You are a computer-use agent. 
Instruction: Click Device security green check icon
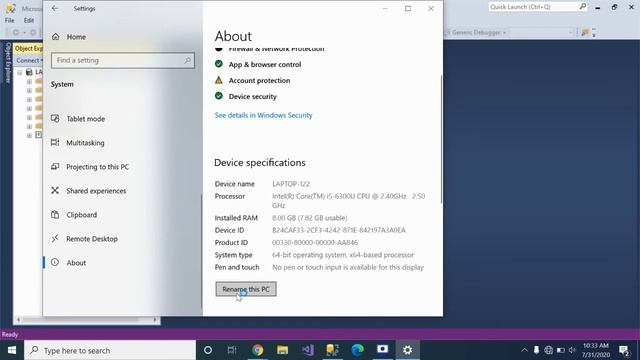(219, 96)
